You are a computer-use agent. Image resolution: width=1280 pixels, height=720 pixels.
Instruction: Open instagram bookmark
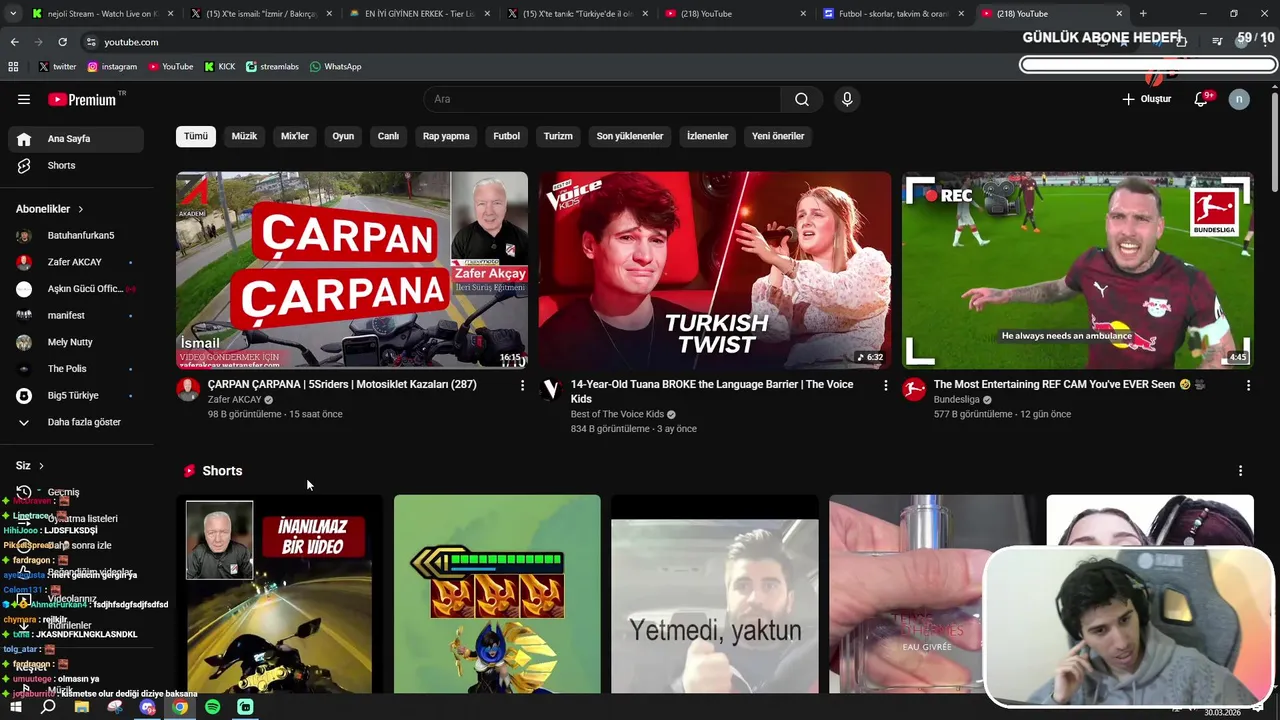[x=112, y=67]
